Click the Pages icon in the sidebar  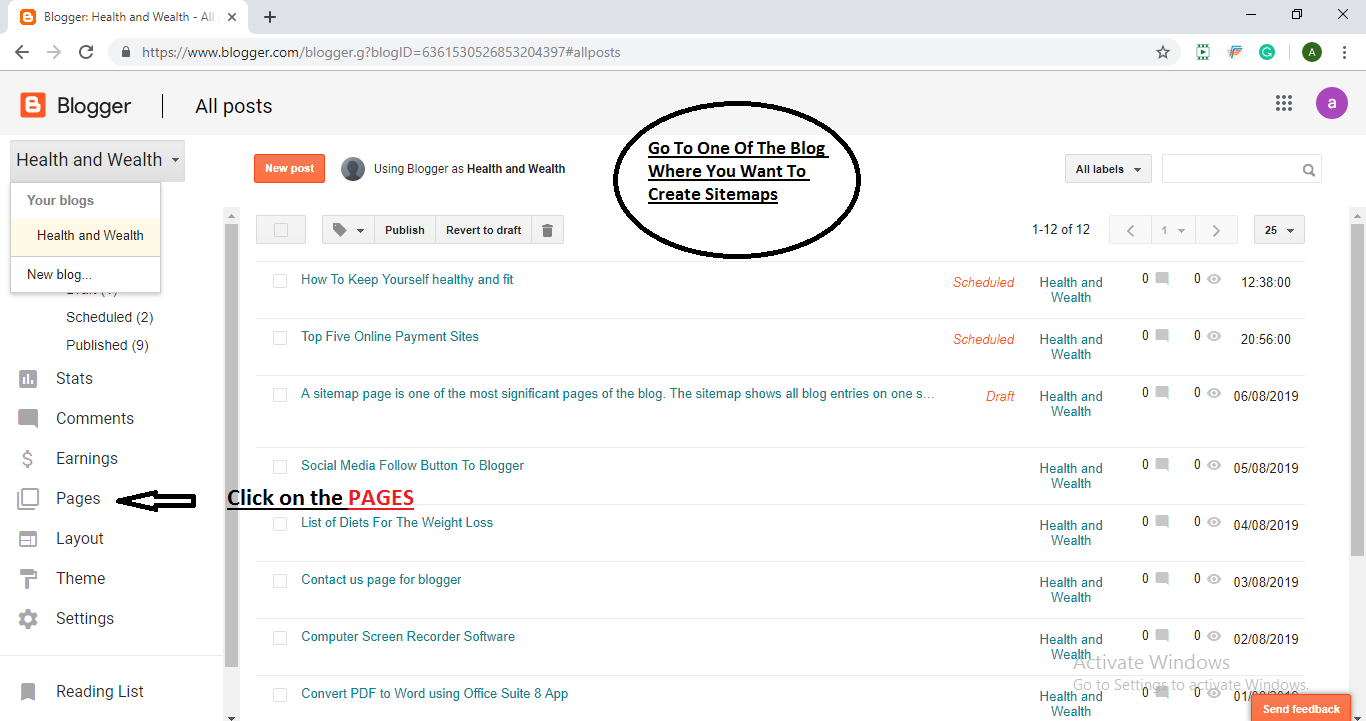click(x=29, y=498)
